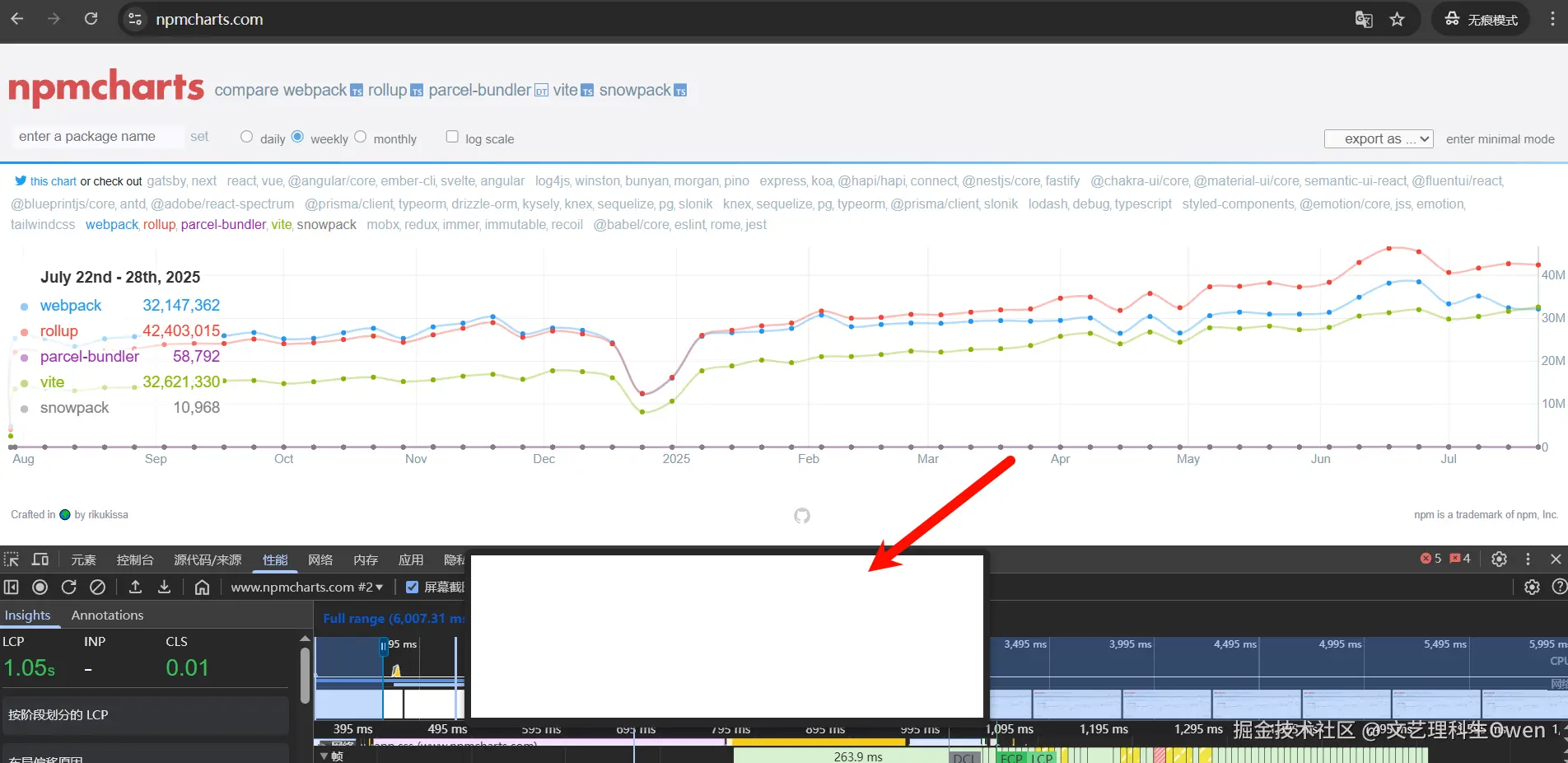
Task: Open the gatsby, next comparison link
Action: click(x=182, y=180)
